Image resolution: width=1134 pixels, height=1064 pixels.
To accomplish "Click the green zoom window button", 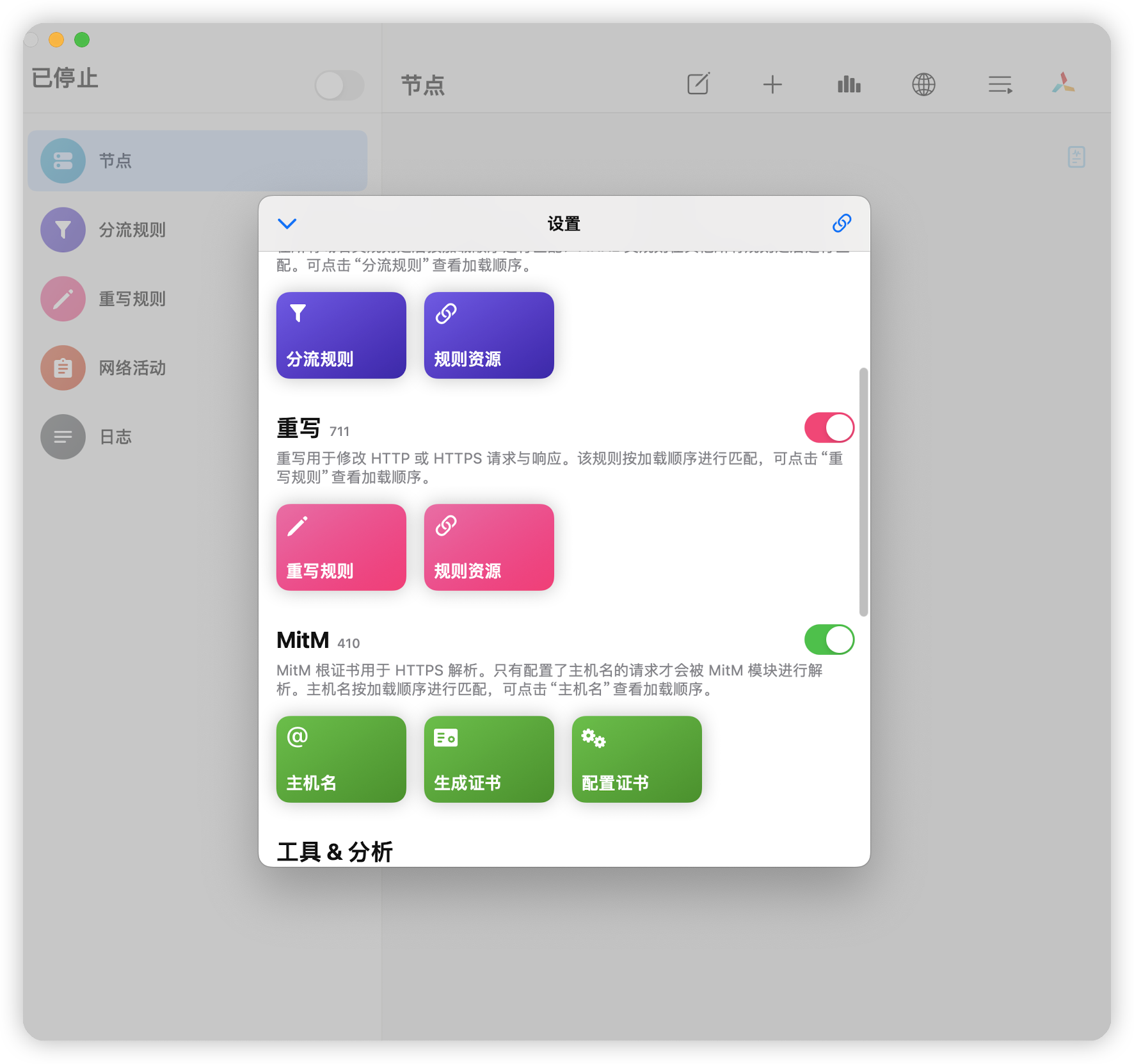I will pyautogui.click(x=82, y=40).
